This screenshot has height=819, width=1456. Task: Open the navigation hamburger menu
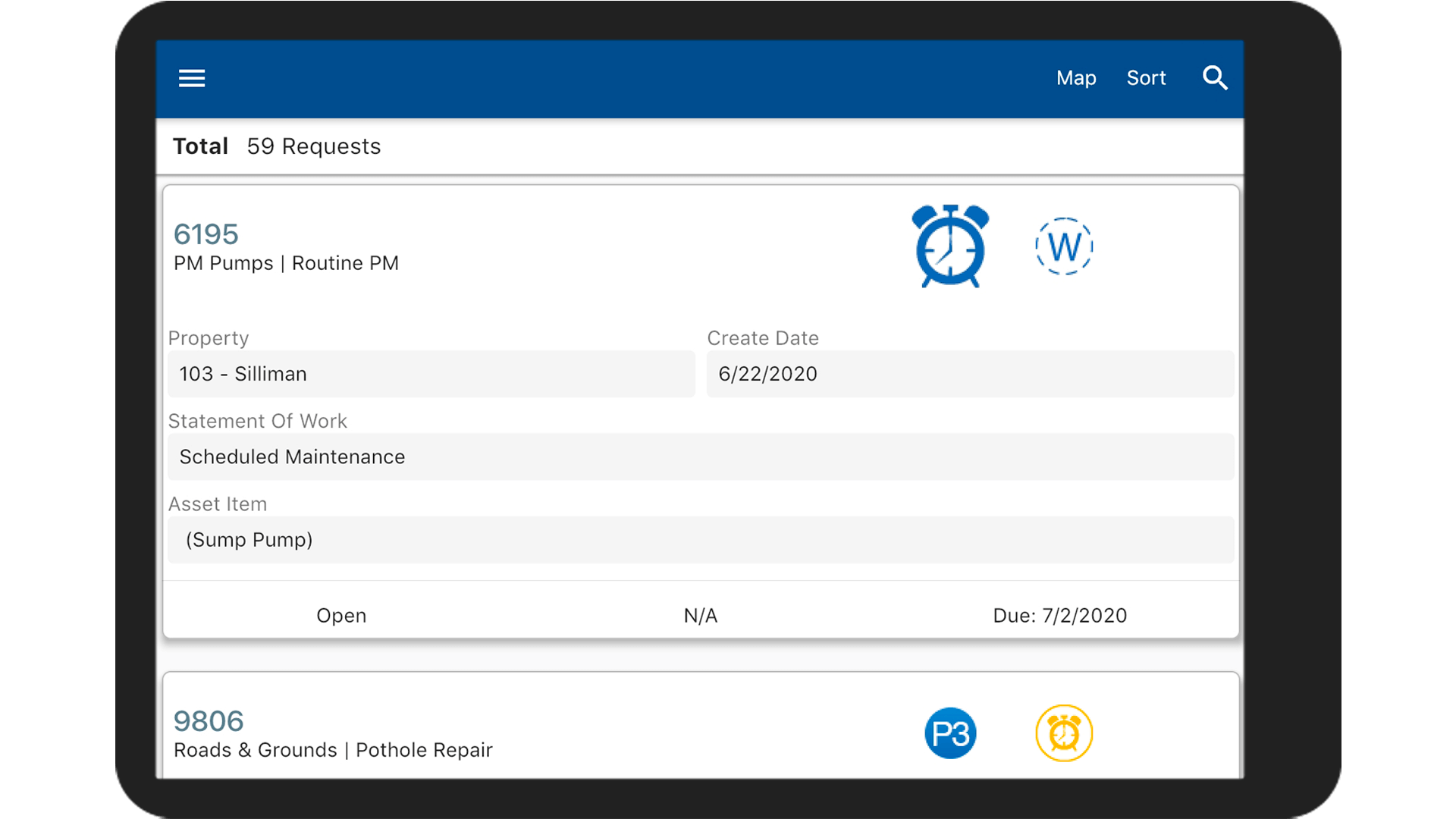point(191,79)
